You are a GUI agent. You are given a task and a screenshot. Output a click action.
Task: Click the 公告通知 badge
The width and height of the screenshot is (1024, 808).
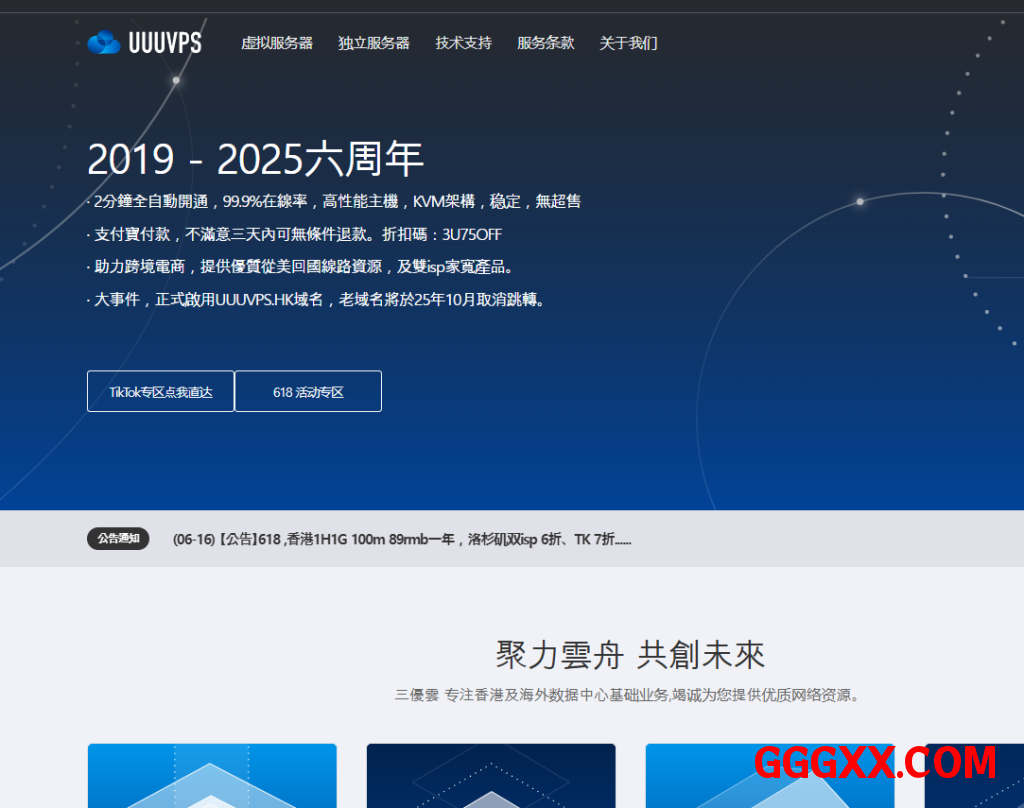(x=118, y=539)
